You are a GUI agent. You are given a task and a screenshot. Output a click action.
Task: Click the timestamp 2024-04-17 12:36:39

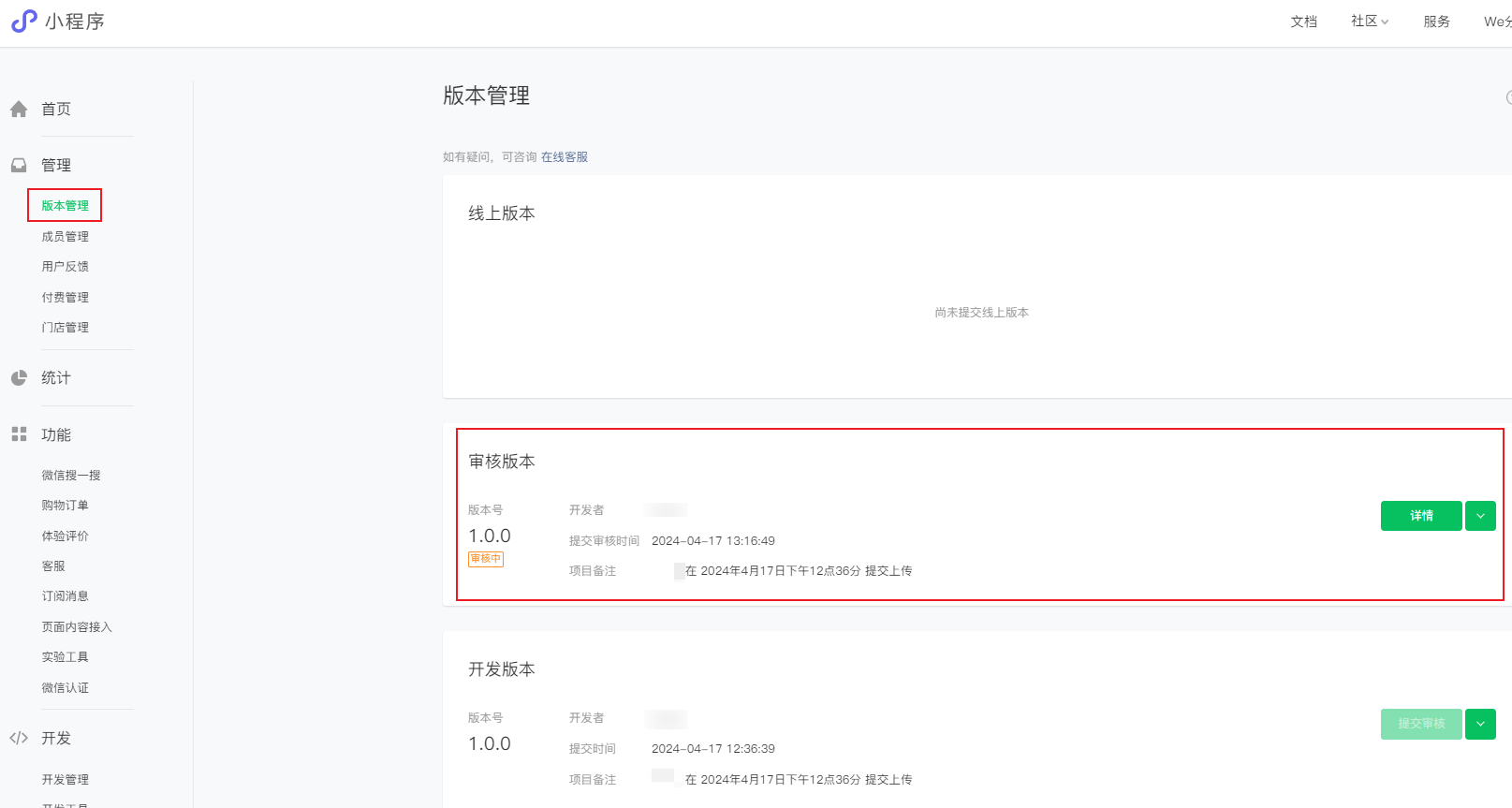[713, 749]
